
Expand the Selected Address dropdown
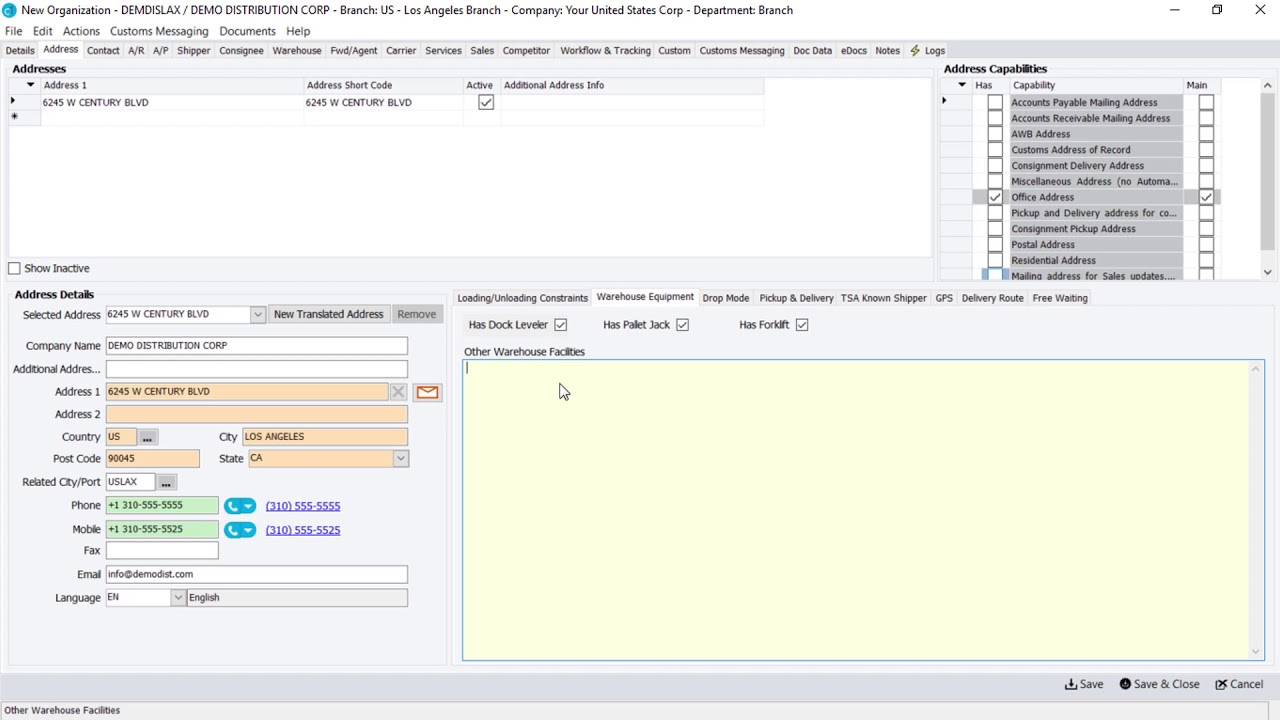click(x=257, y=314)
